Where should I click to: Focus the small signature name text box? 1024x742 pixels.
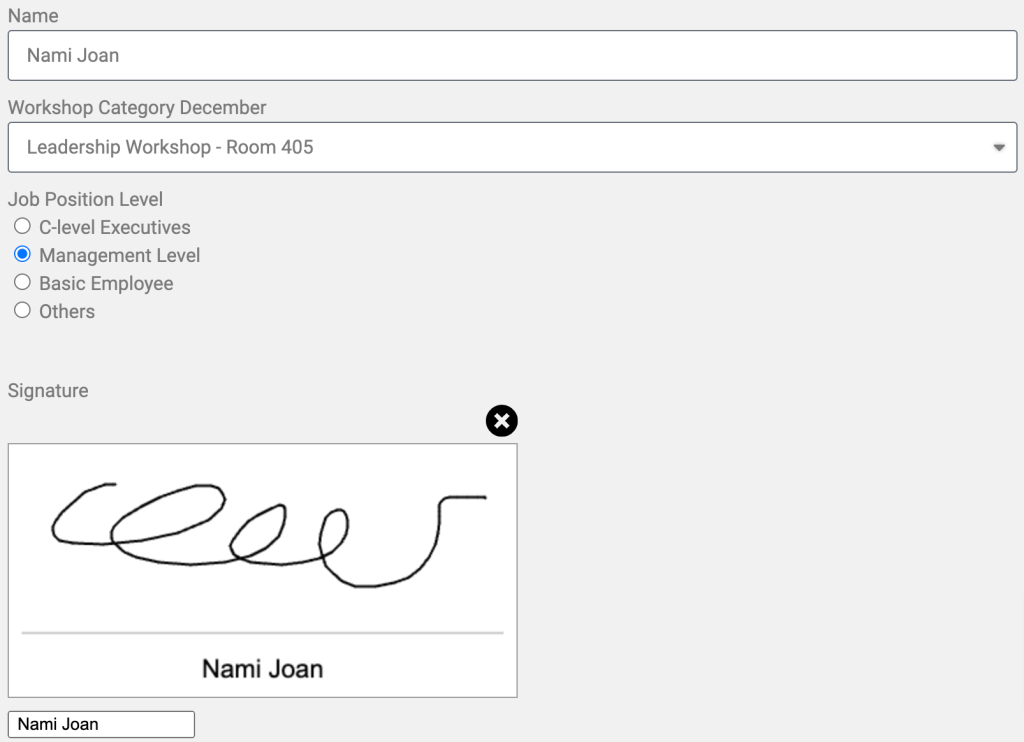coord(101,724)
